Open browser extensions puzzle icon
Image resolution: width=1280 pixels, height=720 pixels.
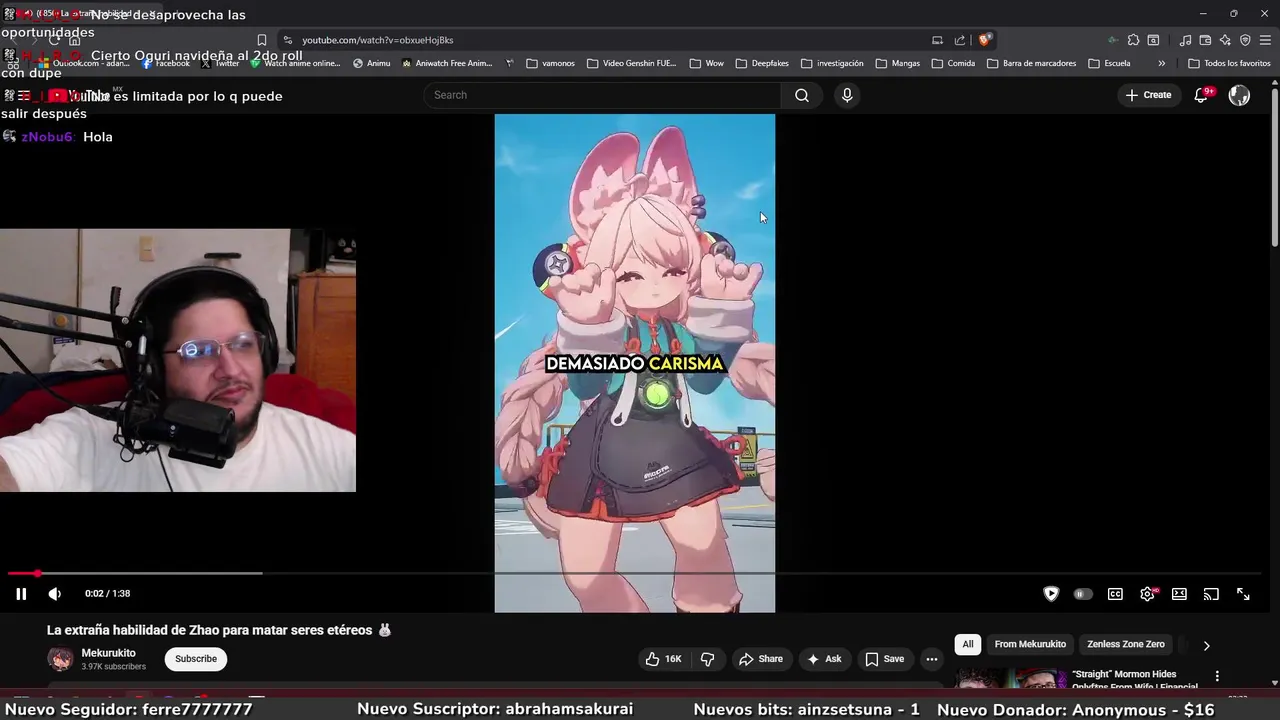pos(1133,40)
